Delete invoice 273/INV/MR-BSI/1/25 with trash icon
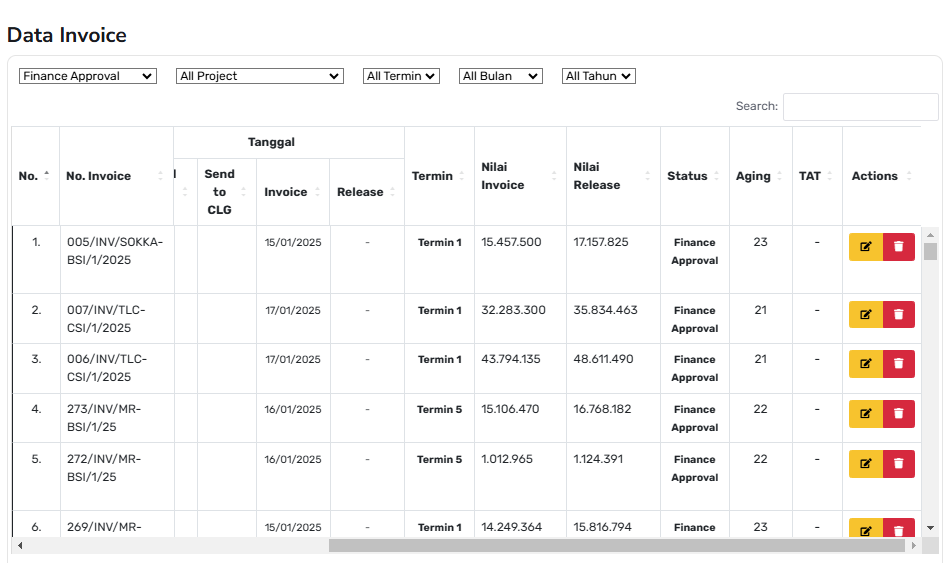Image resolution: width=952 pixels, height=563 pixels. click(898, 413)
